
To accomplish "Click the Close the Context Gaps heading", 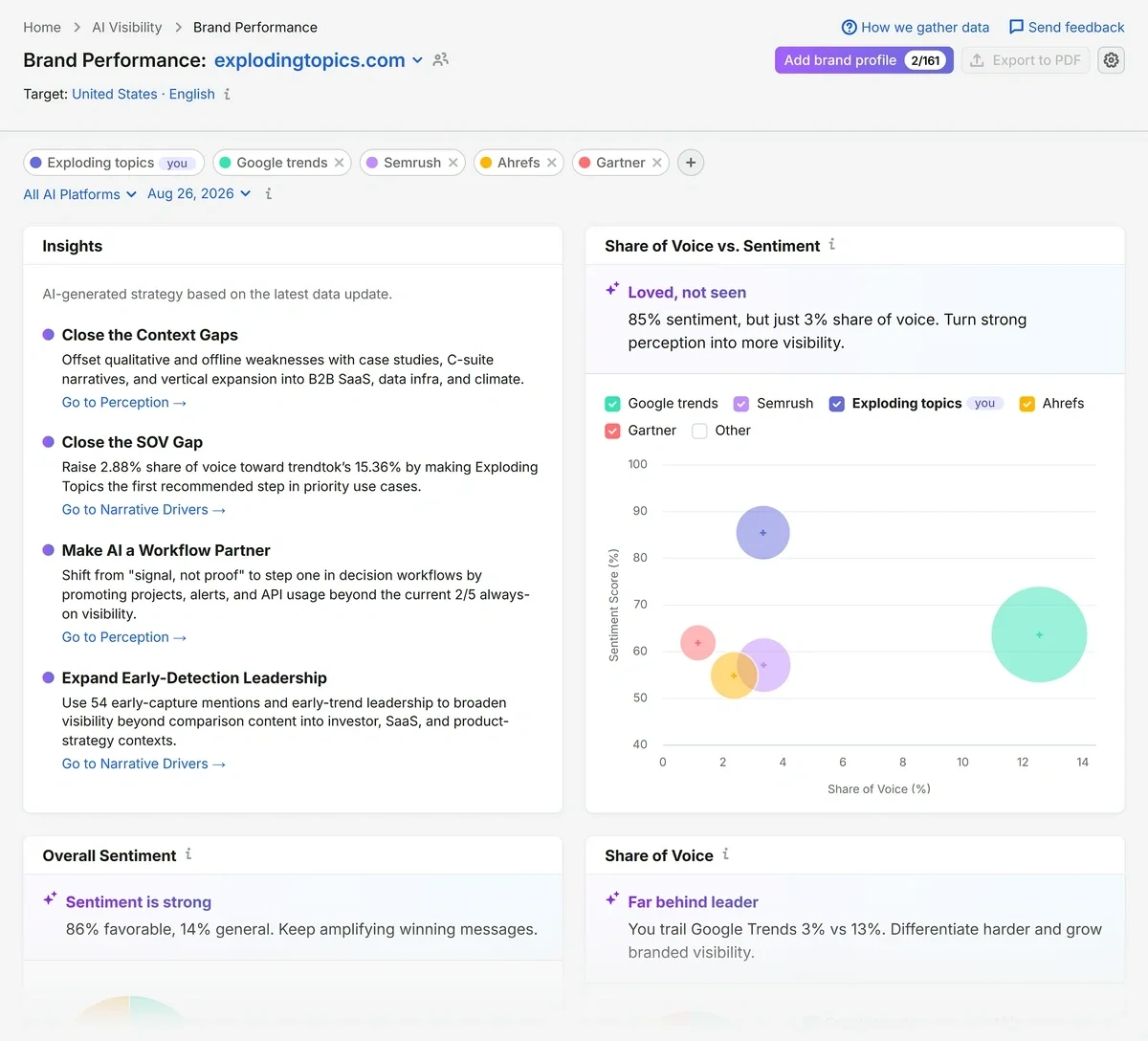I will [150, 335].
